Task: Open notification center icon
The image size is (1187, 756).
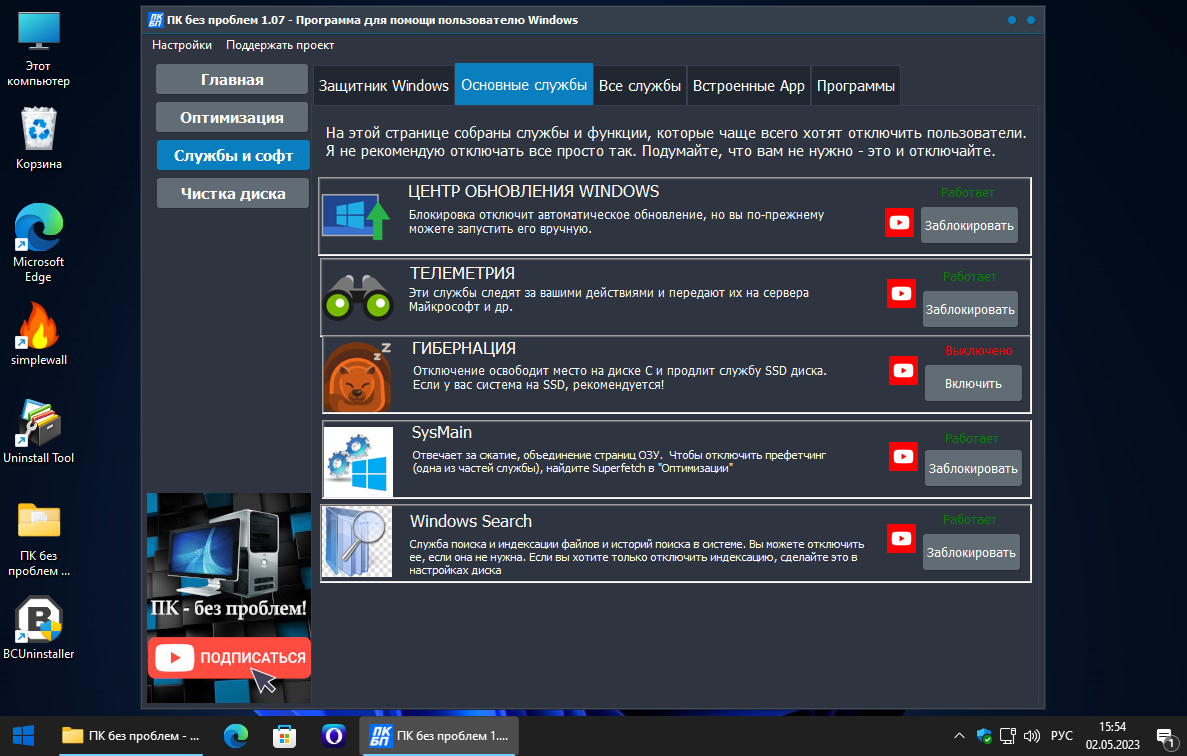Action: tap(1166, 737)
